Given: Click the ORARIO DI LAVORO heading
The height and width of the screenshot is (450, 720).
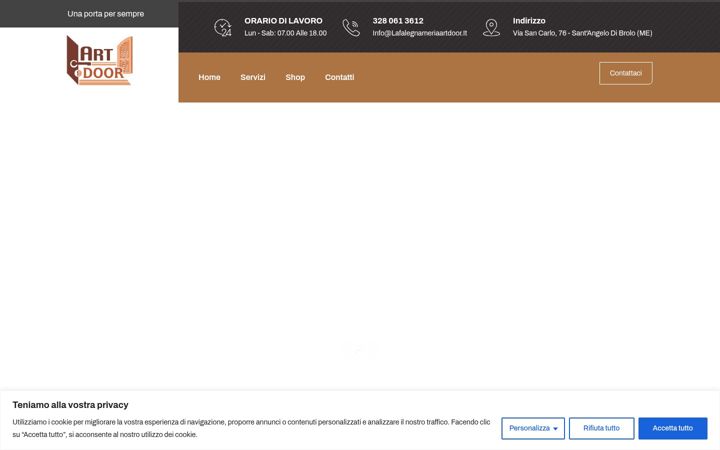Looking at the screenshot, I should tap(283, 21).
